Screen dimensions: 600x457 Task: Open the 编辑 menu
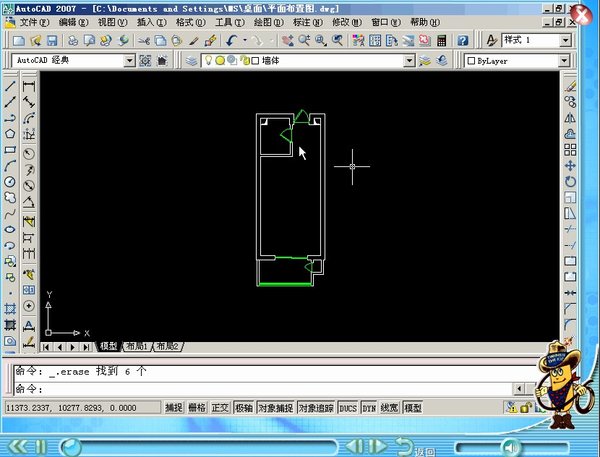click(x=73, y=22)
